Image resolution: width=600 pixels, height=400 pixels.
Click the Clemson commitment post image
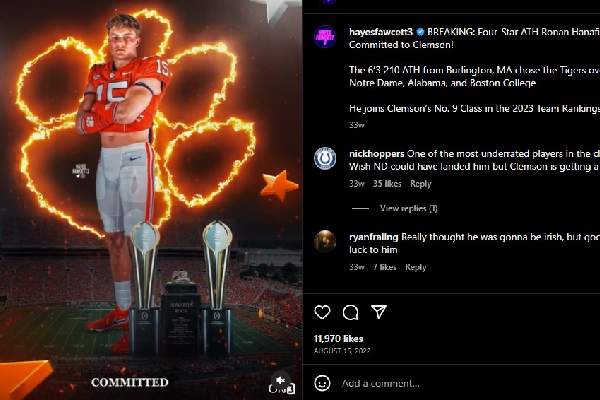click(150, 200)
